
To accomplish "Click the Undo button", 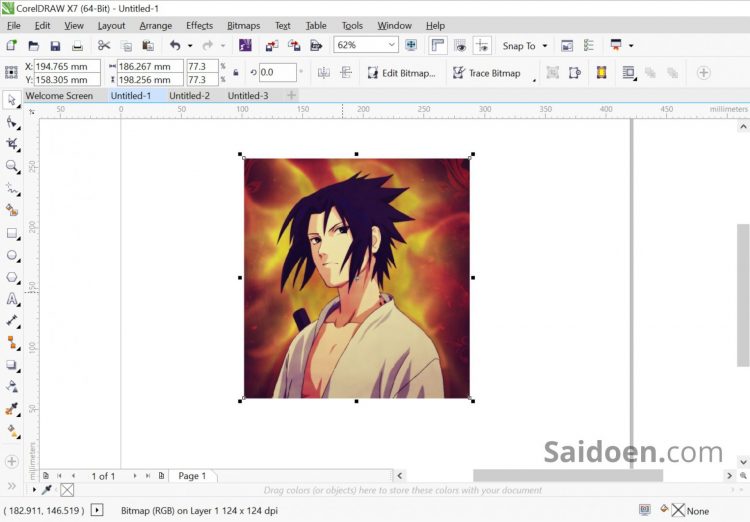I will (x=175, y=45).
